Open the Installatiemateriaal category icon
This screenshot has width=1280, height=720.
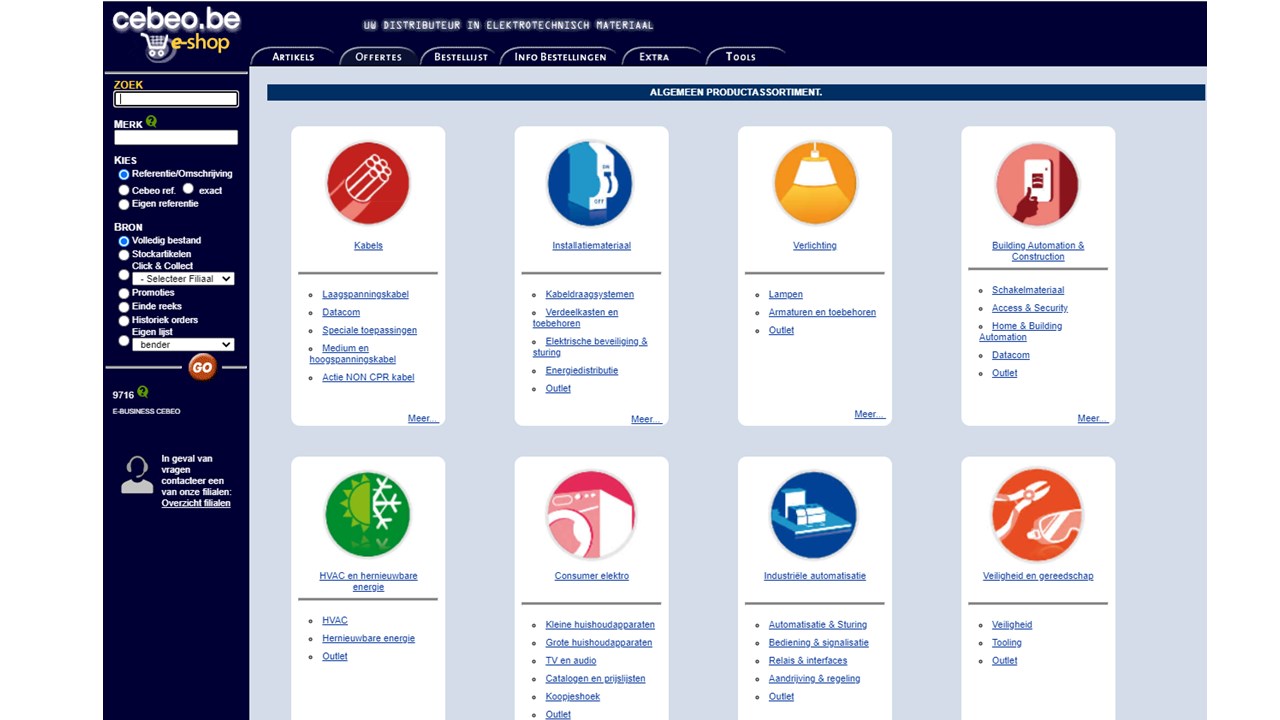(590, 183)
